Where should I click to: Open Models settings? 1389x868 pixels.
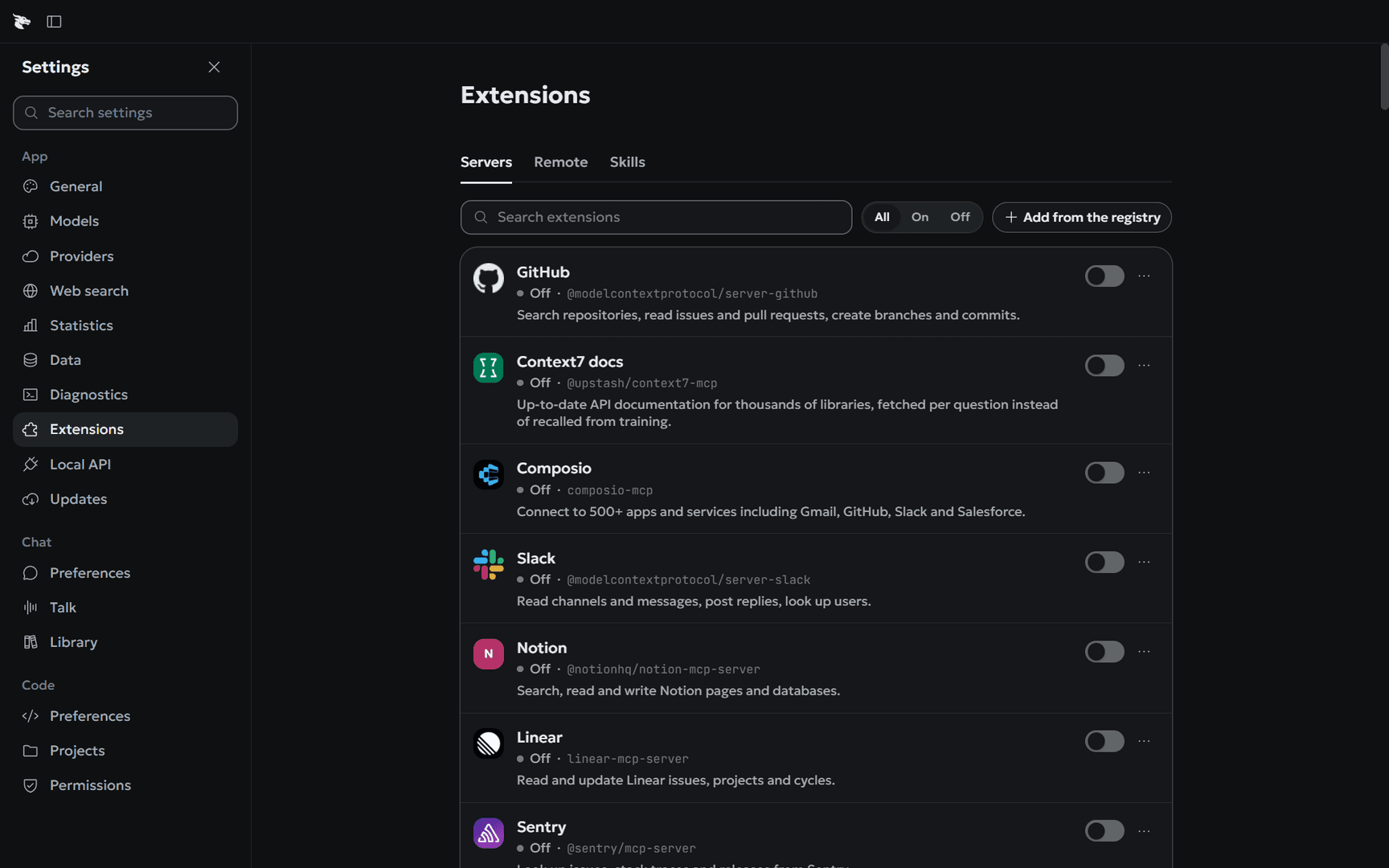[x=125, y=221]
